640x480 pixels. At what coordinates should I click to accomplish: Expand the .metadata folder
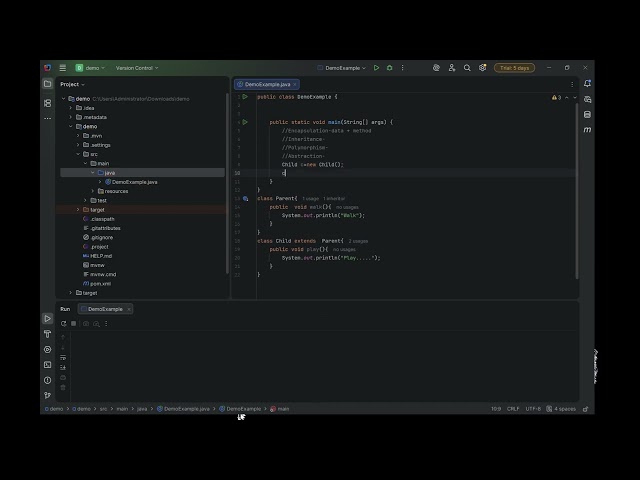[71, 117]
